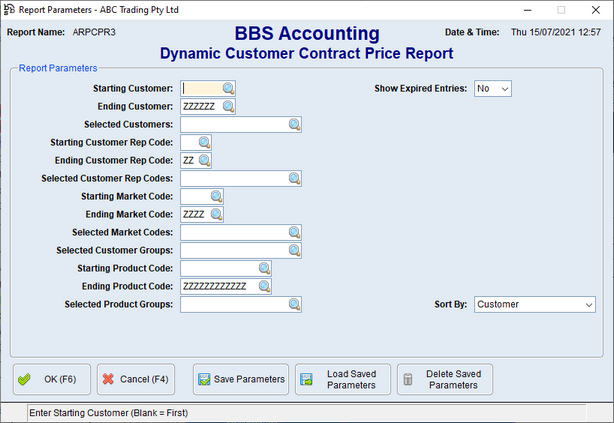Open the Starting Product Code search icon
614x423 pixels.
264,269
